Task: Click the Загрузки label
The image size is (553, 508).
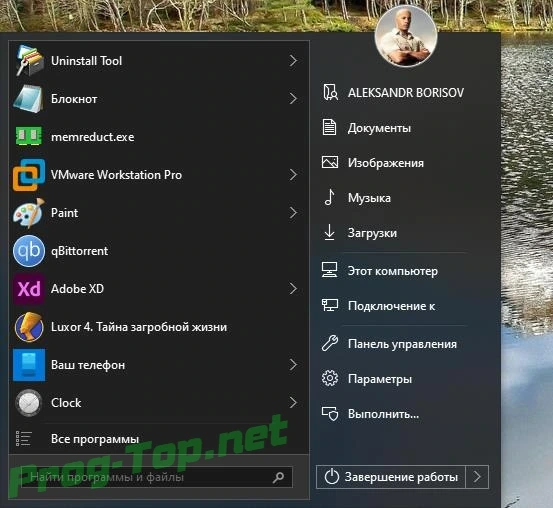Action: [372, 233]
